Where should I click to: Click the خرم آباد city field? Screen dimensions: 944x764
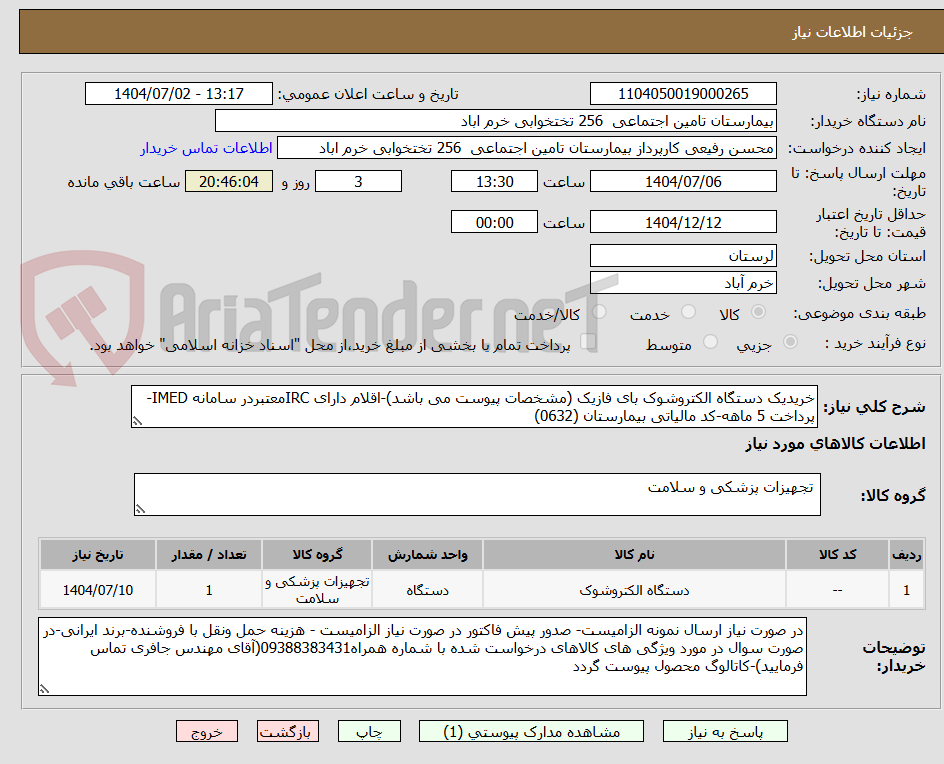click(683, 281)
